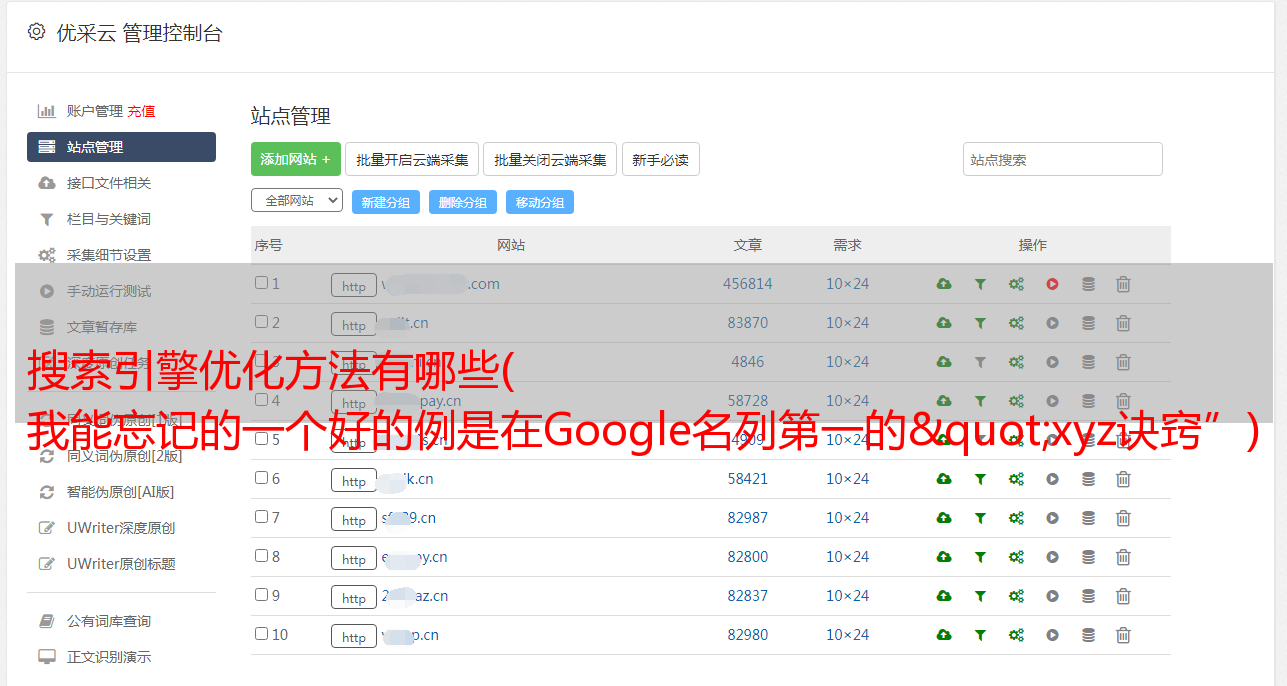Click the cloud upload icon in row 3

click(x=944, y=362)
